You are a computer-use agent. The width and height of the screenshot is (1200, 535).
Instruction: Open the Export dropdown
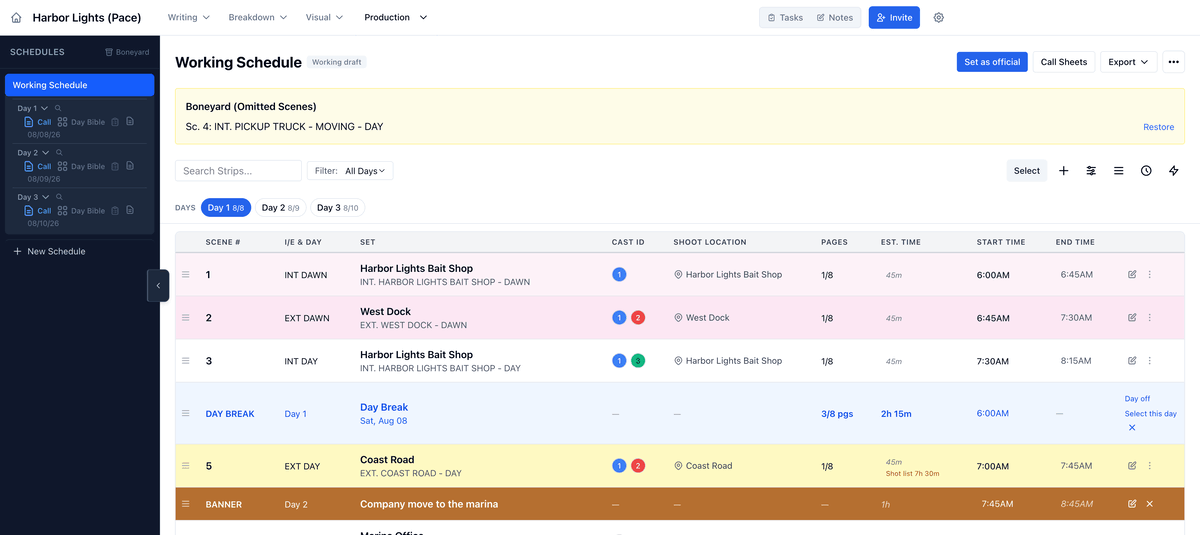coord(1129,62)
